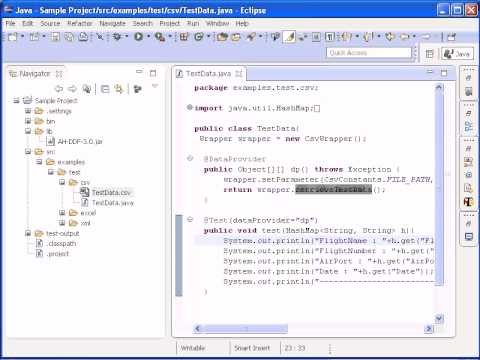This screenshot has height=360, width=480.
Task: Click the Show Whitespace Characters pilcrow icon
Action: point(330,37)
